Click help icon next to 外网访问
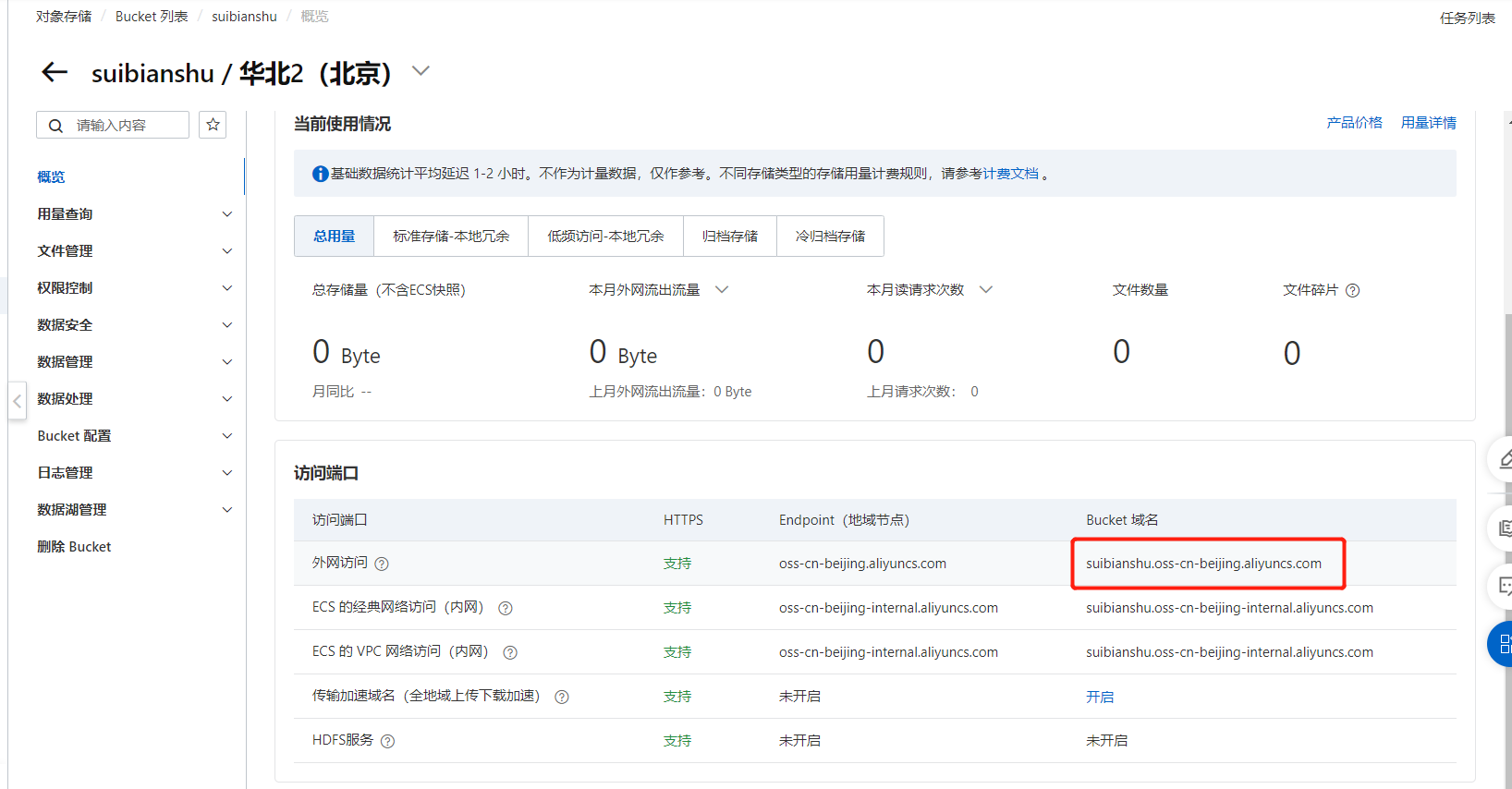1512x789 pixels. point(382,564)
